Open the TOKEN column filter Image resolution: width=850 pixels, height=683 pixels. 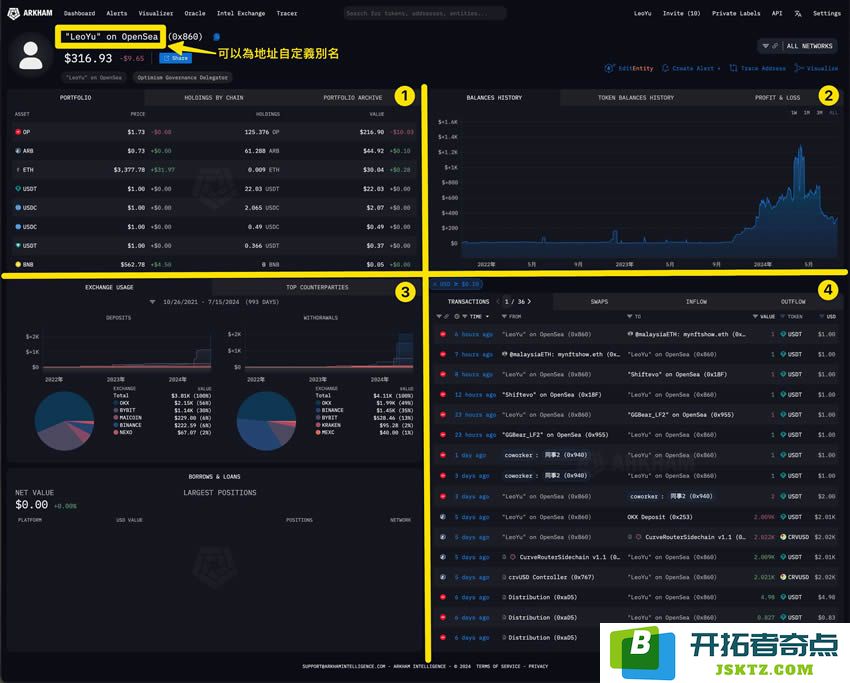click(x=783, y=317)
